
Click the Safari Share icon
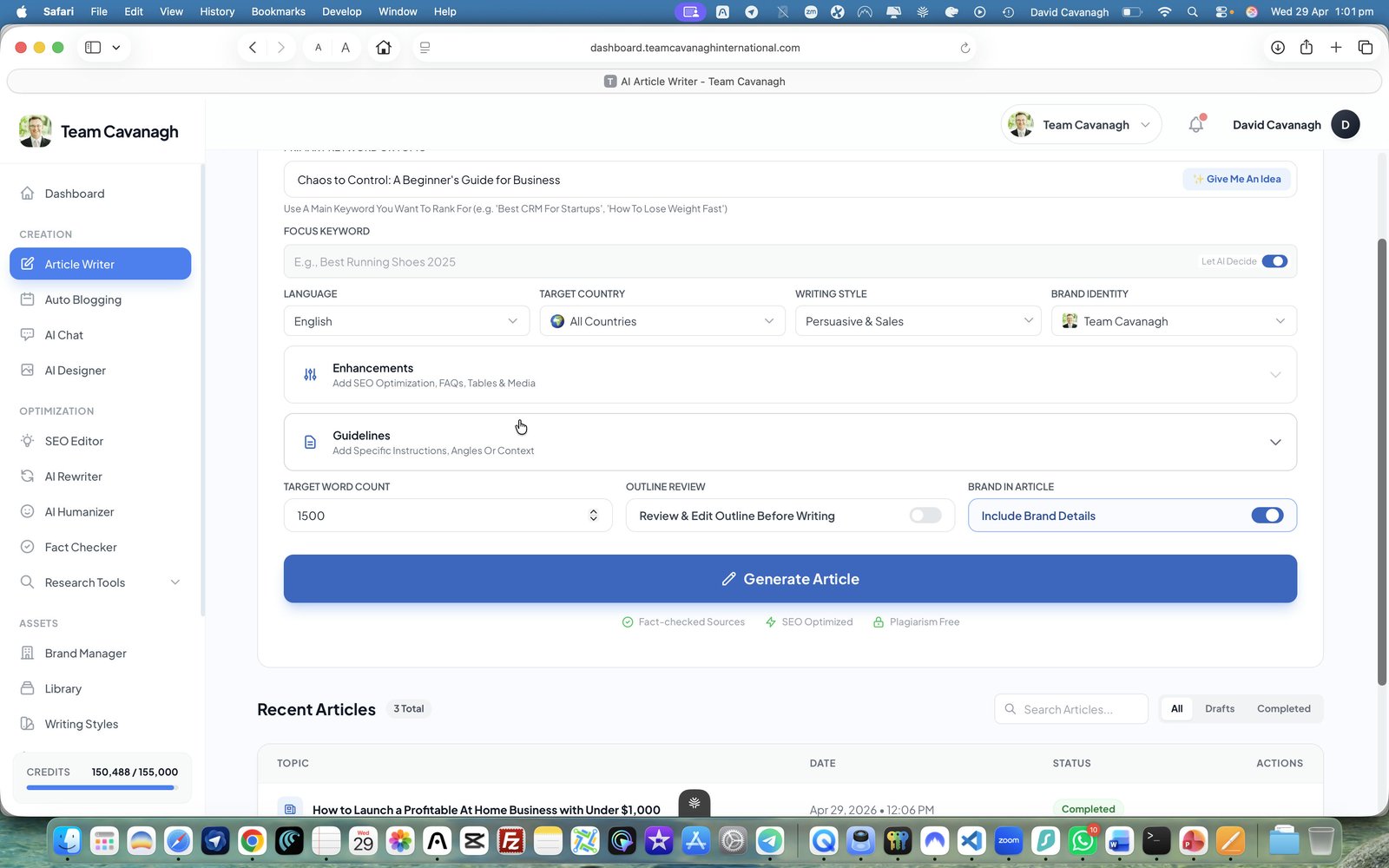point(1307,48)
